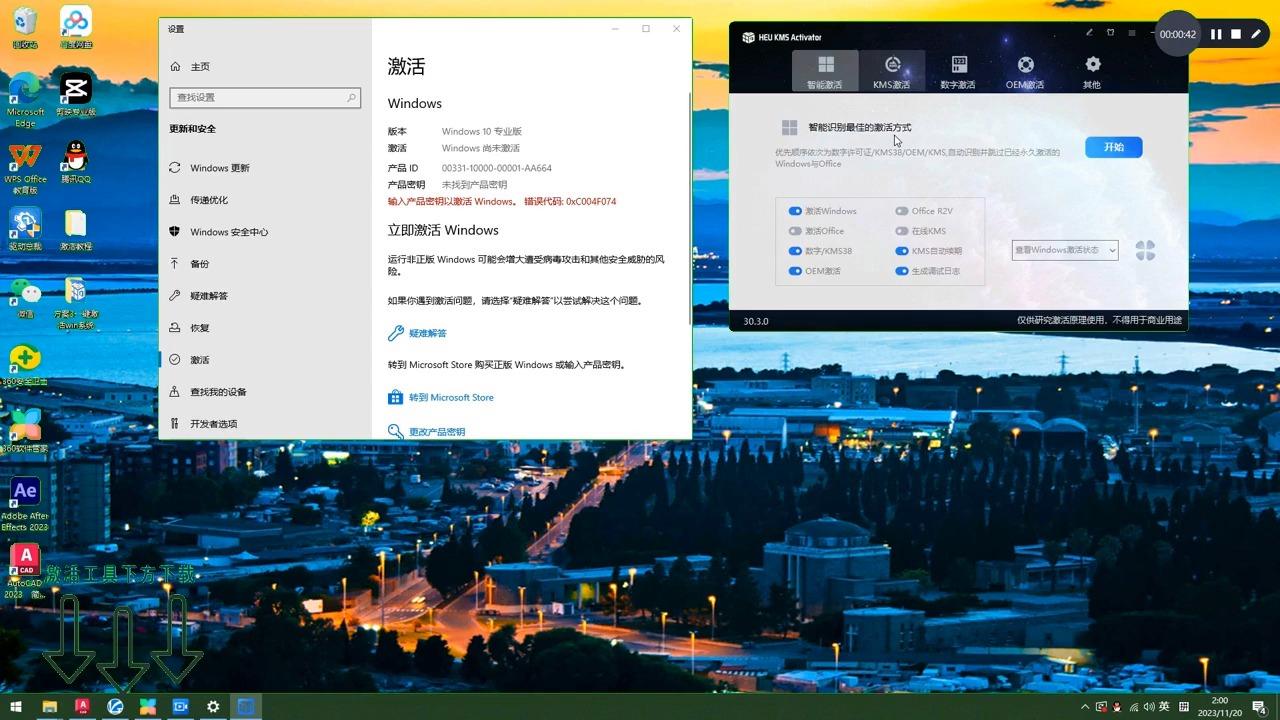The image size is (1280, 720).
Task: Select Windows 更新 in Settings sidebar
Action: (x=265, y=168)
